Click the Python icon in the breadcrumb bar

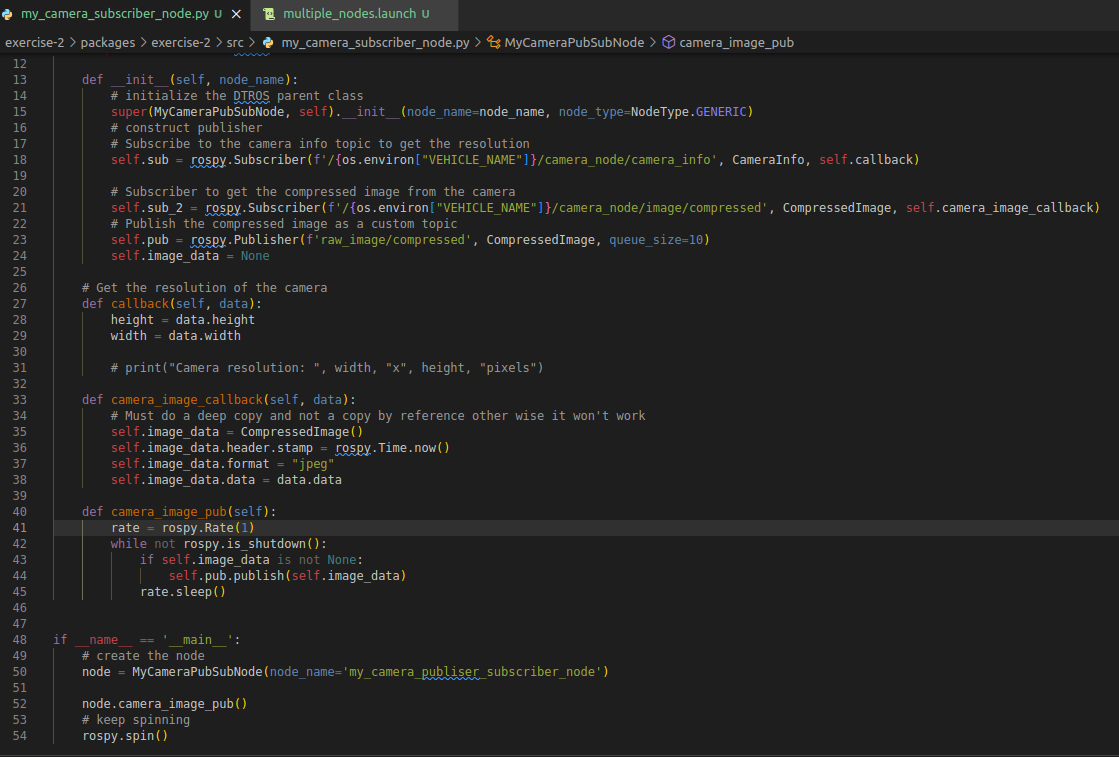tap(268, 43)
